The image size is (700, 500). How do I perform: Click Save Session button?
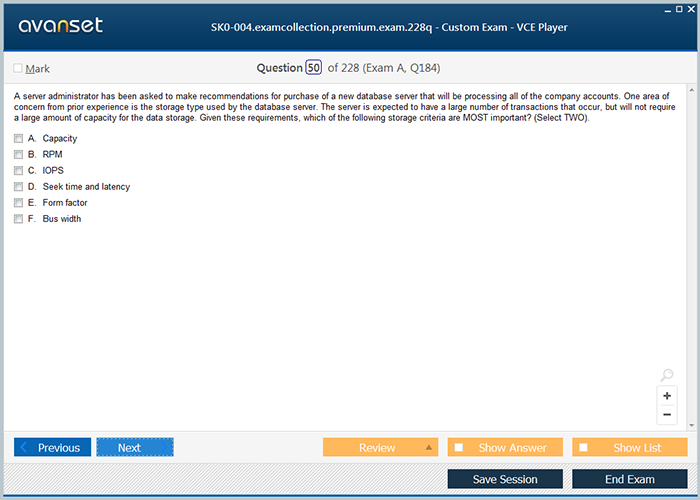click(505, 479)
